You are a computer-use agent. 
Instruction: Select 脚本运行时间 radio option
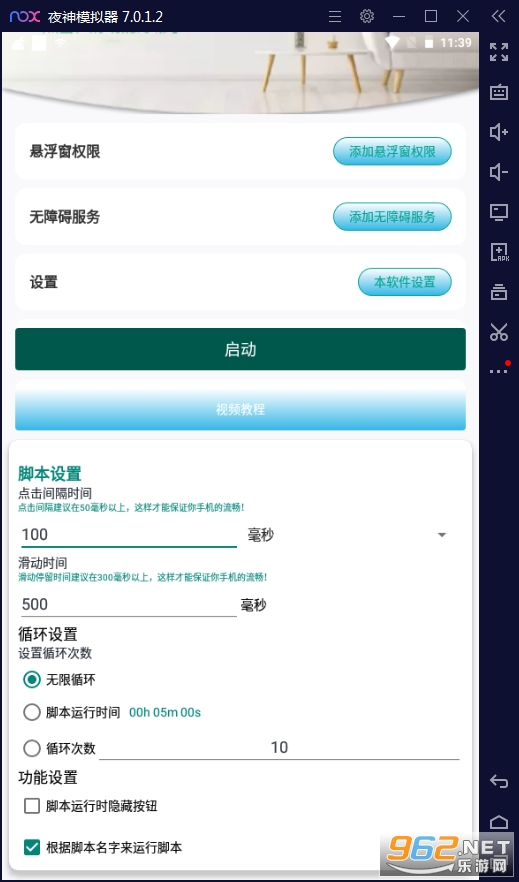(32, 713)
